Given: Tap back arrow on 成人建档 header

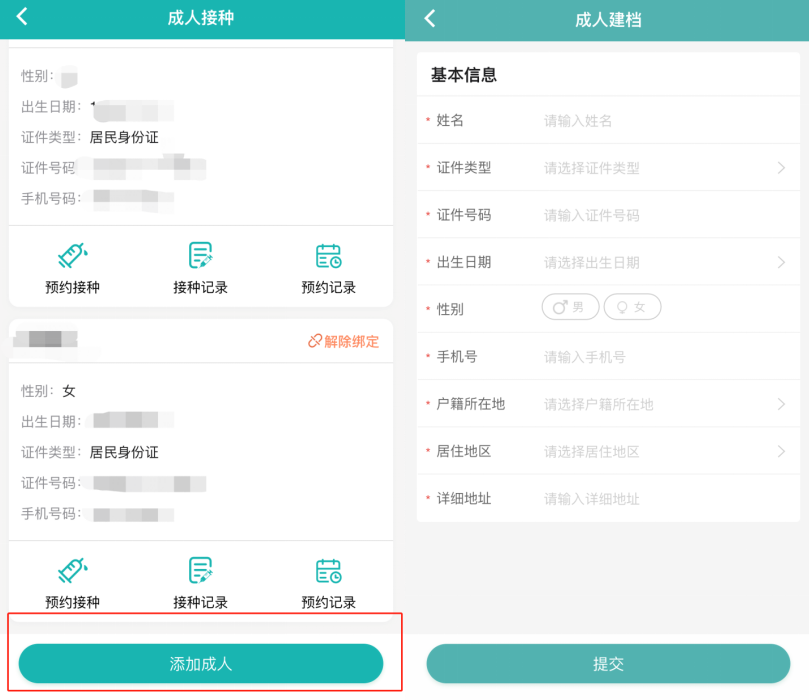Looking at the screenshot, I should [430, 18].
